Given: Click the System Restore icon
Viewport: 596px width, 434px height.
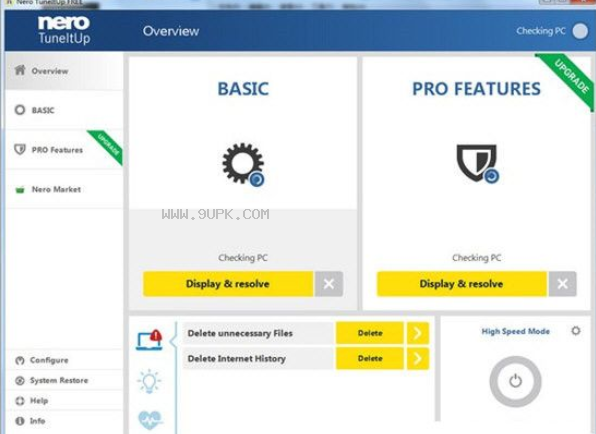Looking at the screenshot, I should [20, 380].
